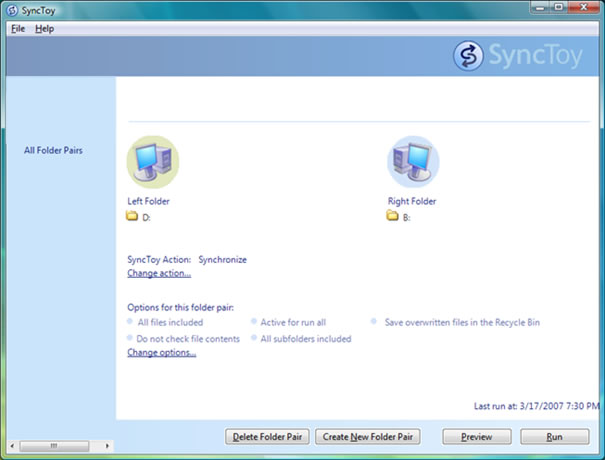Click the 'Left Folder' label
Image resolution: width=605 pixels, height=460 pixels.
tap(149, 201)
